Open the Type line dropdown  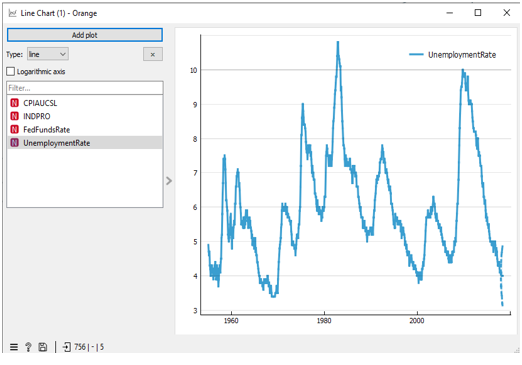(x=48, y=54)
